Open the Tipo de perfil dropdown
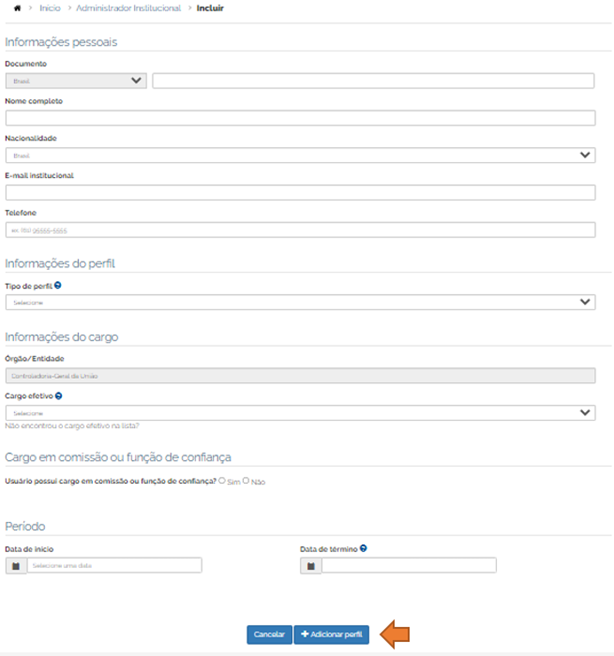The width and height of the screenshot is (614, 656). [300, 302]
